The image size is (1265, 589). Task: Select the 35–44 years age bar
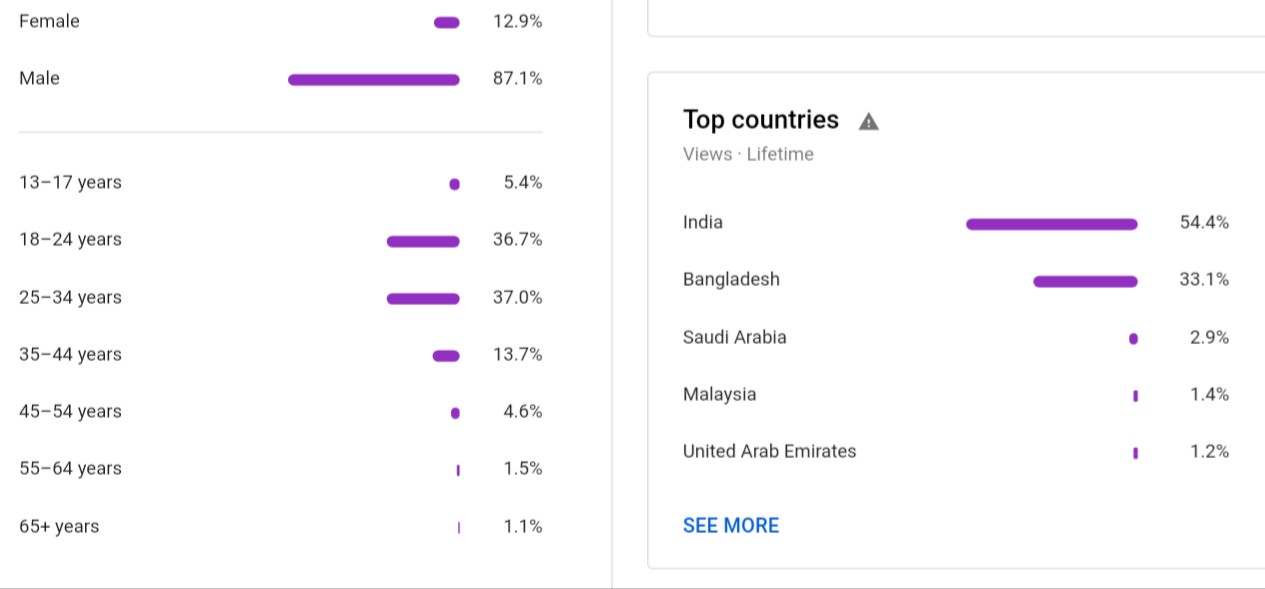tap(446, 356)
